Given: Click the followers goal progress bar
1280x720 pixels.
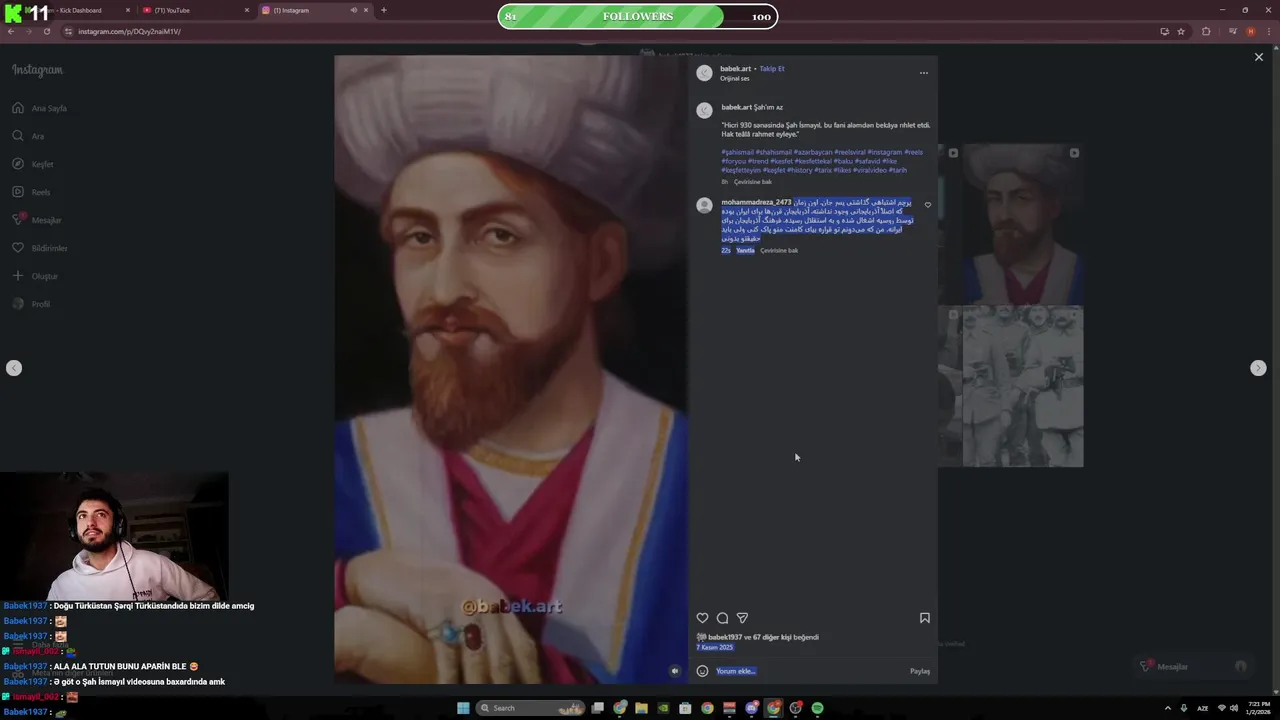Looking at the screenshot, I should click(x=638, y=16).
